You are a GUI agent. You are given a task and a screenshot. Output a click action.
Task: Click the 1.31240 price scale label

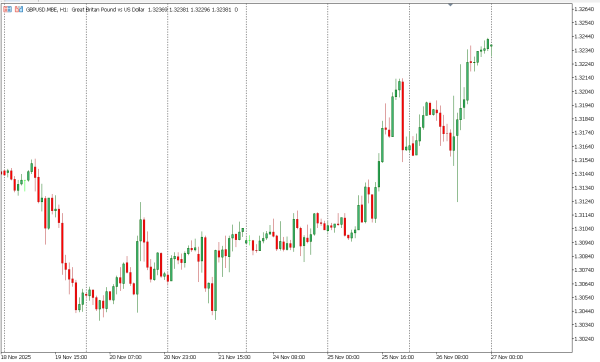click(584, 201)
